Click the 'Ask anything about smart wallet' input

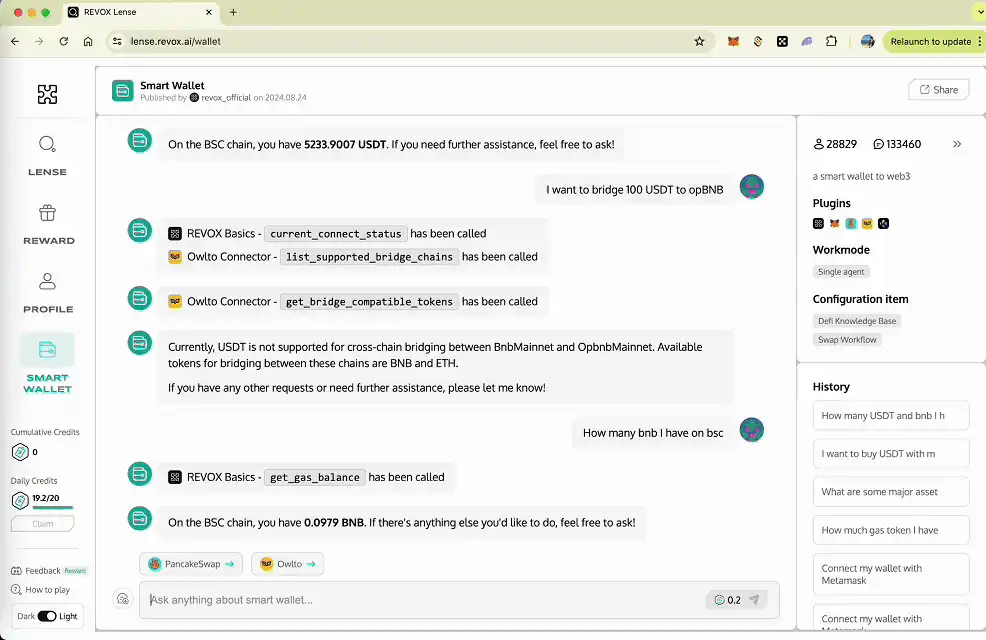pyautogui.click(x=420, y=600)
